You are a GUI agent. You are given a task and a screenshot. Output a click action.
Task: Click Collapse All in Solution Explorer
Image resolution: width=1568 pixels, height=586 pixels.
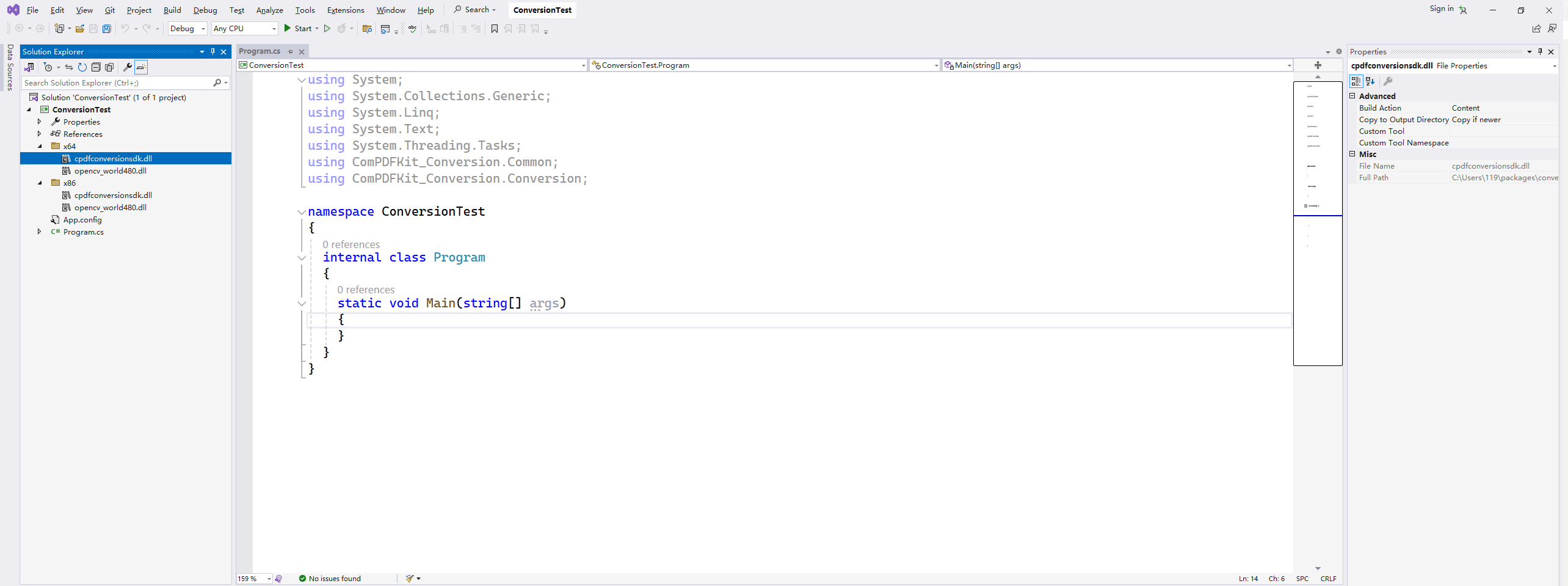point(96,67)
